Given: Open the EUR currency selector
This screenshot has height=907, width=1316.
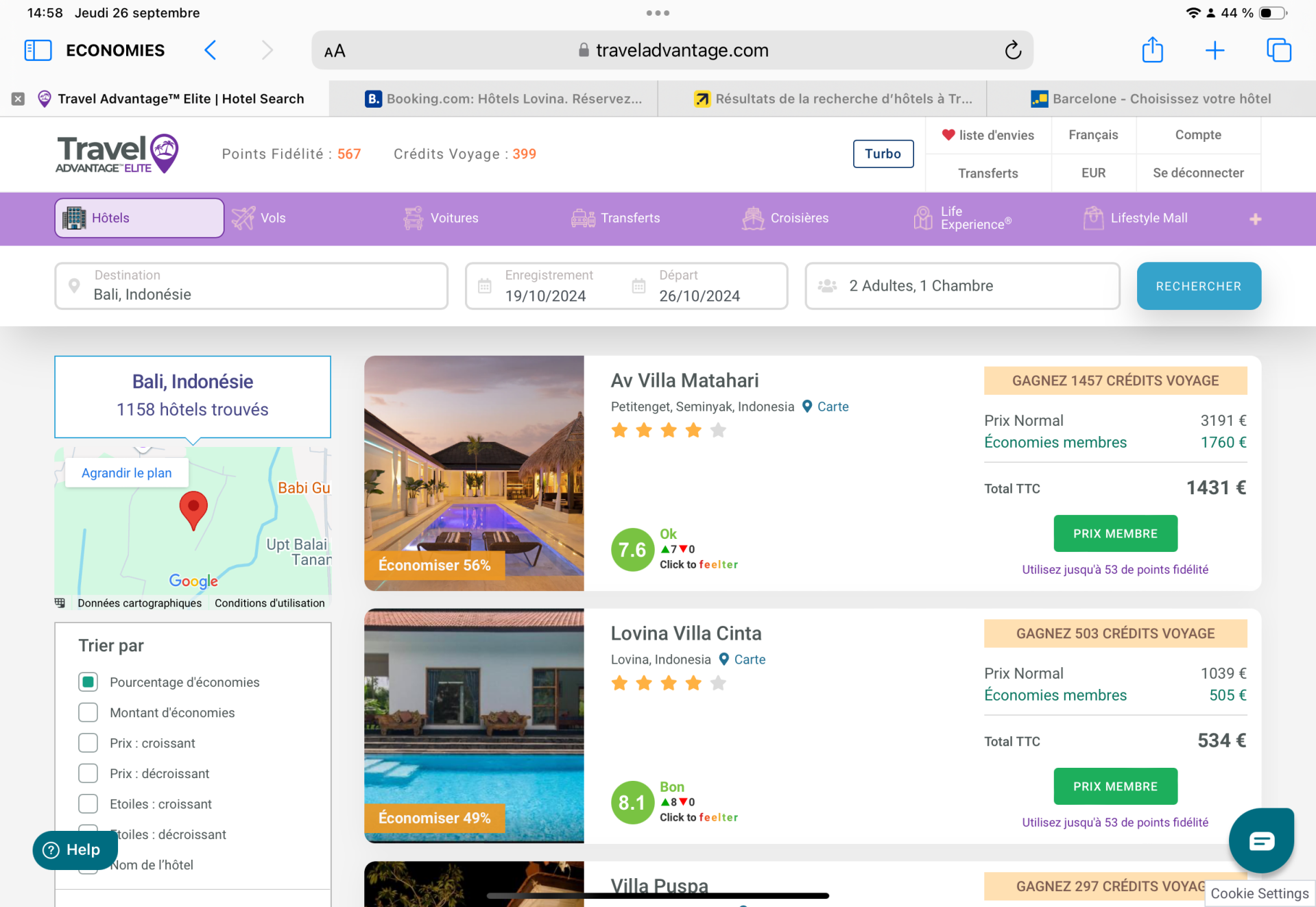Looking at the screenshot, I should coord(1093,173).
